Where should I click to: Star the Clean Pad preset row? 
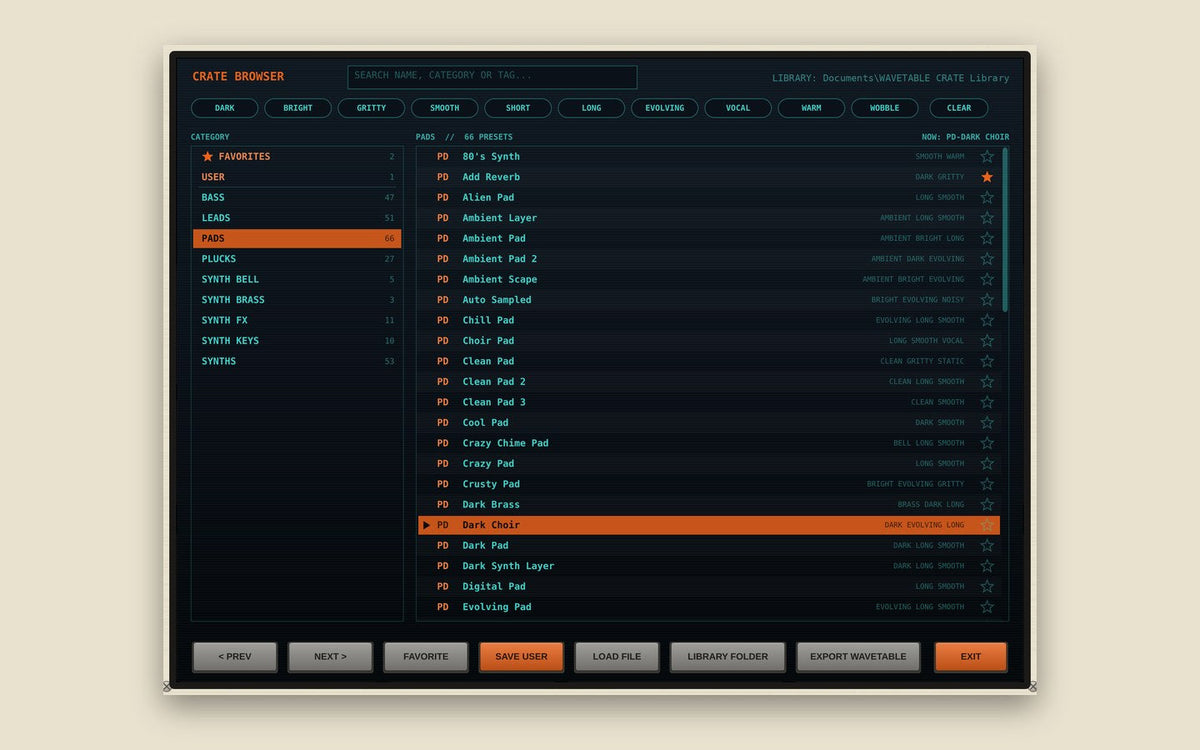tap(987, 362)
